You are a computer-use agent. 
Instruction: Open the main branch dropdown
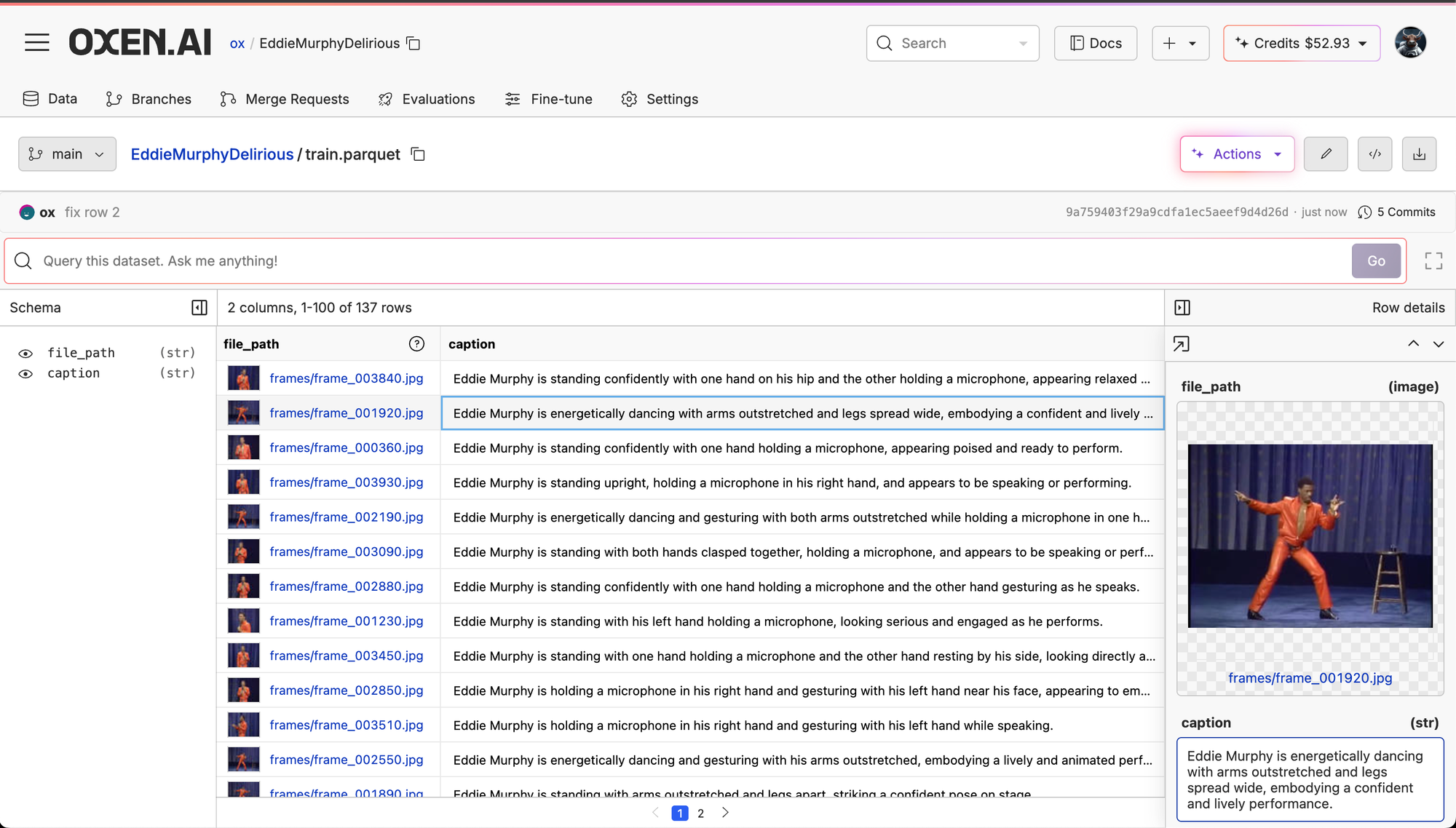67,154
